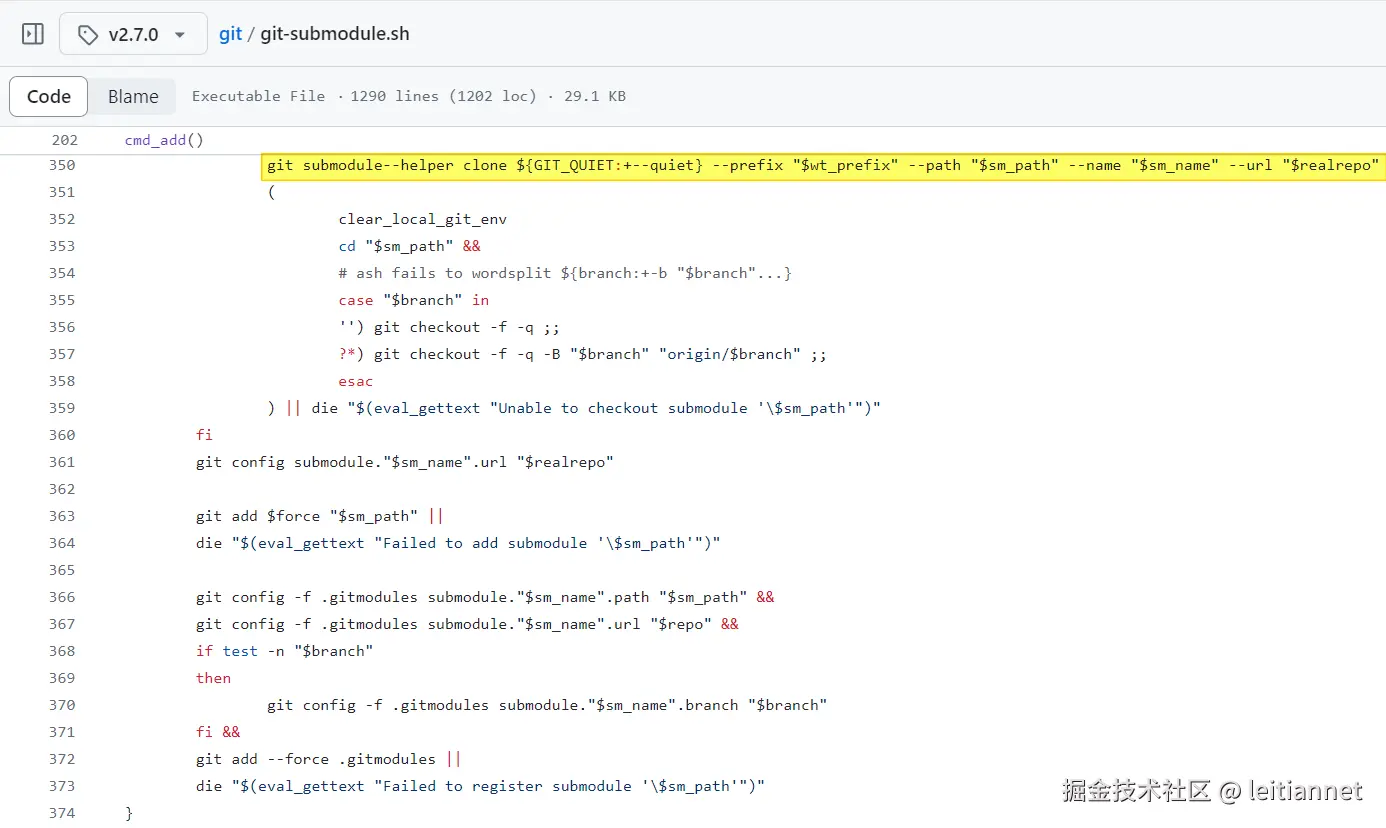Viewport: 1386px width, 828px height.
Task: Select line number 363
Action: pyautogui.click(x=62, y=516)
